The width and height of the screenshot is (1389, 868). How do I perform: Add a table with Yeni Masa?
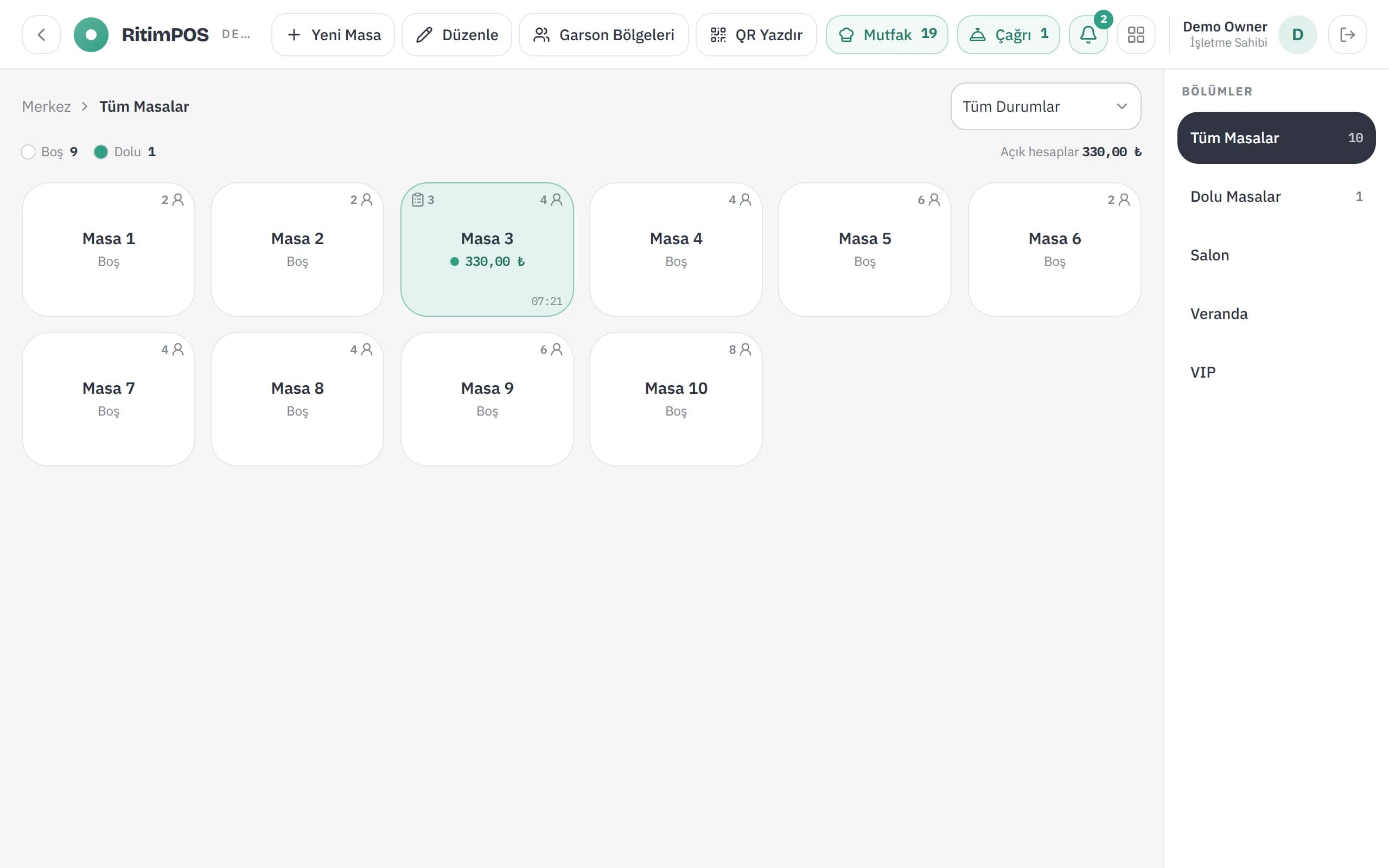pyautogui.click(x=333, y=34)
